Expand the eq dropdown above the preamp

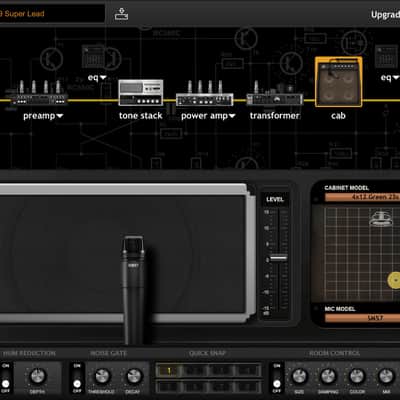coord(103,78)
